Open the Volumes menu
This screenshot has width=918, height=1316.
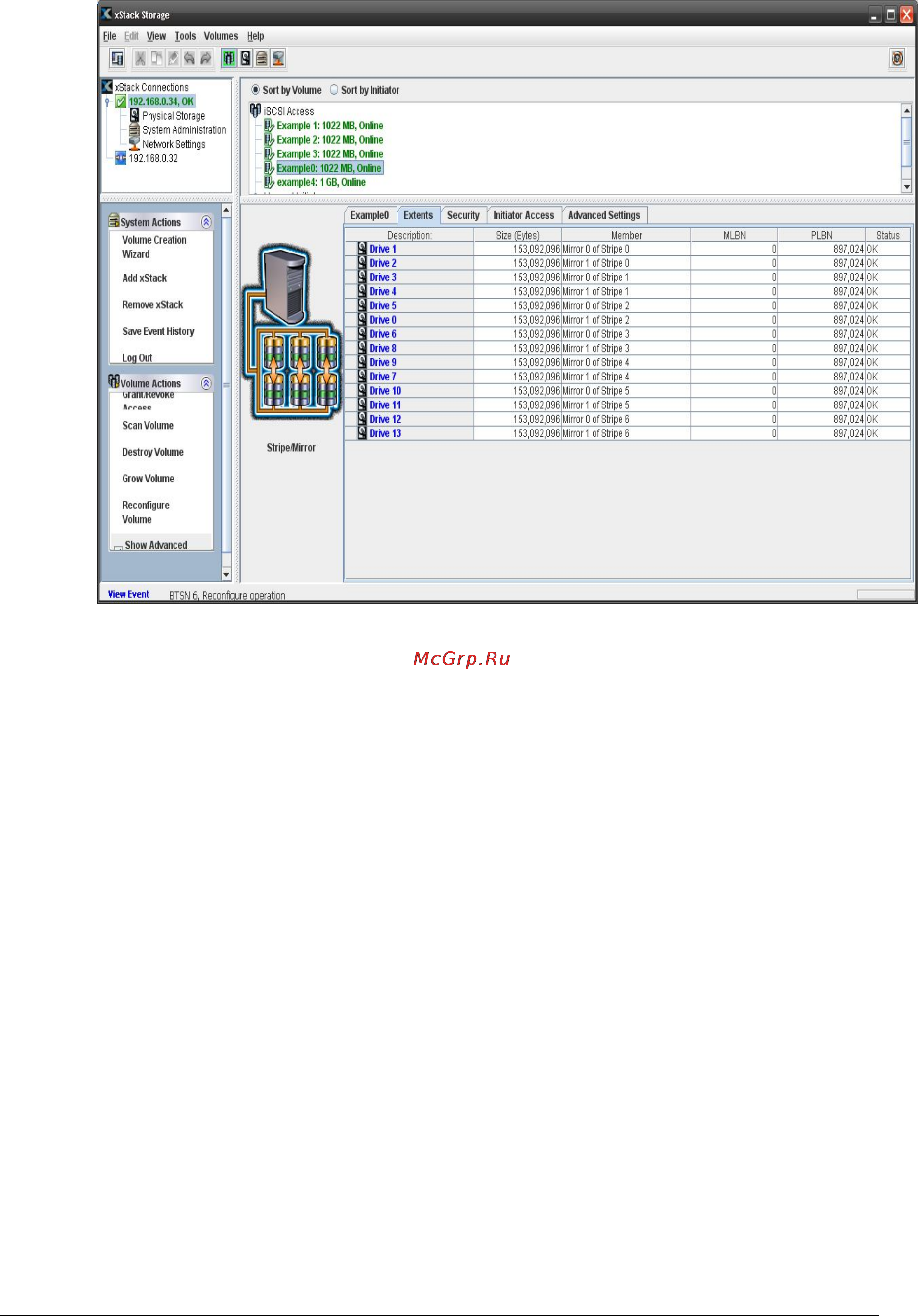click(x=221, y=36)
